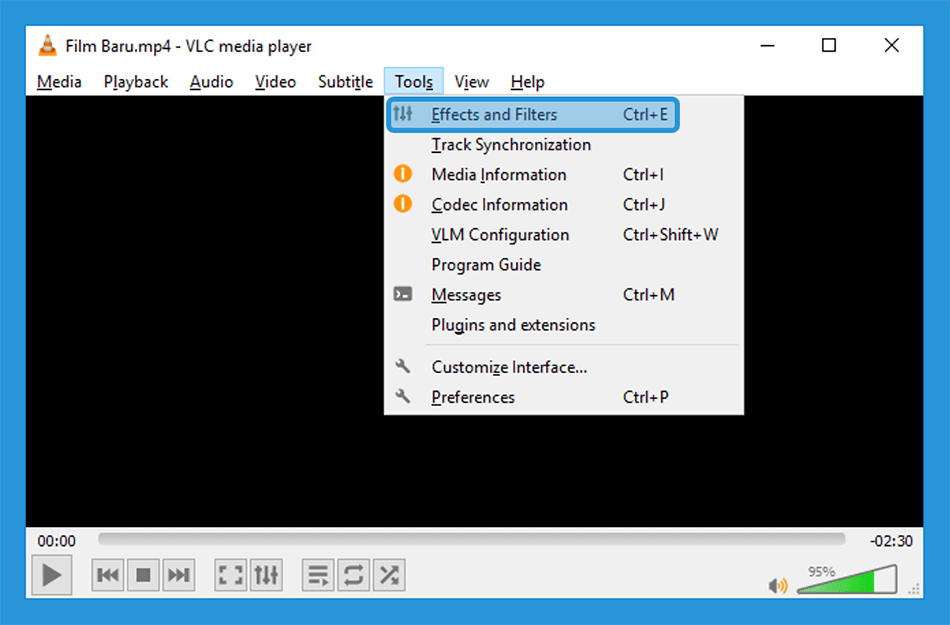Screen dimensions: 950x625
Task: Click the Play button
Action: point(51,575)
